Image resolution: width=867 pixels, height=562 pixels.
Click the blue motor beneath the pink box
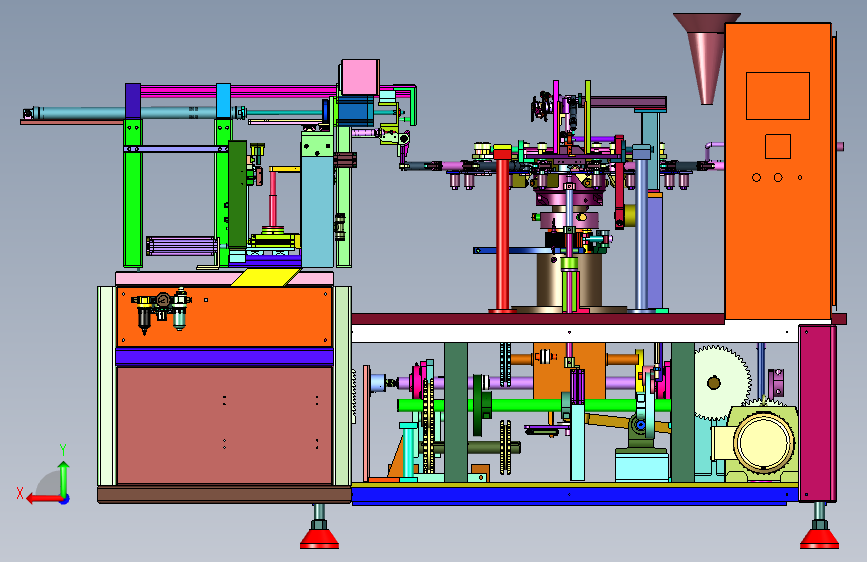pyautogui.click(x=354, y=111)
